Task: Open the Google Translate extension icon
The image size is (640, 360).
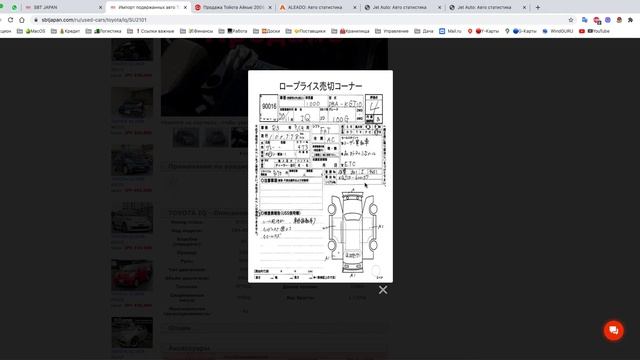Action: (x=584, y=20)
